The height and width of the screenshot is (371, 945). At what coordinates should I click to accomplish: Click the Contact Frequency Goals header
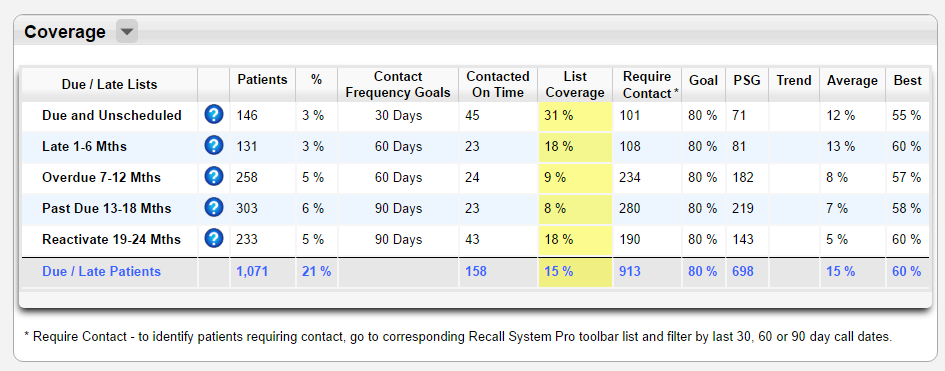[398, 85]
